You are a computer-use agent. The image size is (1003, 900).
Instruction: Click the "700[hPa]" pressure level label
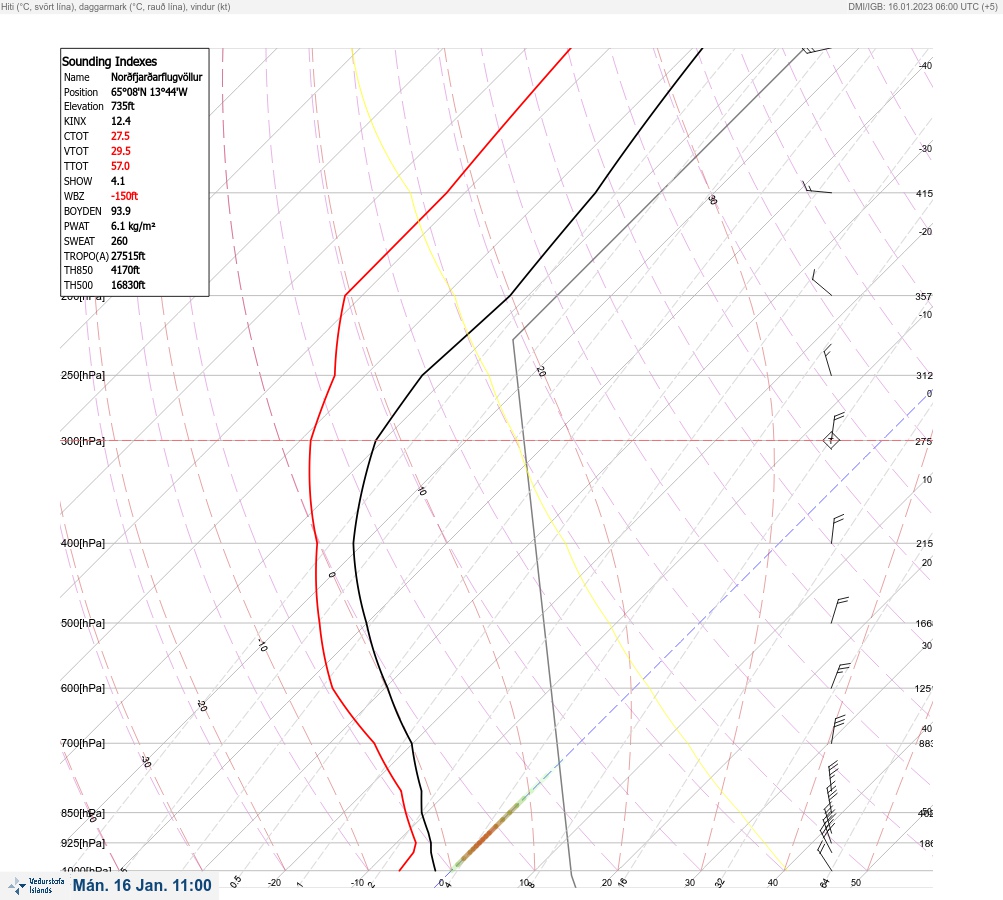[83, 743]
